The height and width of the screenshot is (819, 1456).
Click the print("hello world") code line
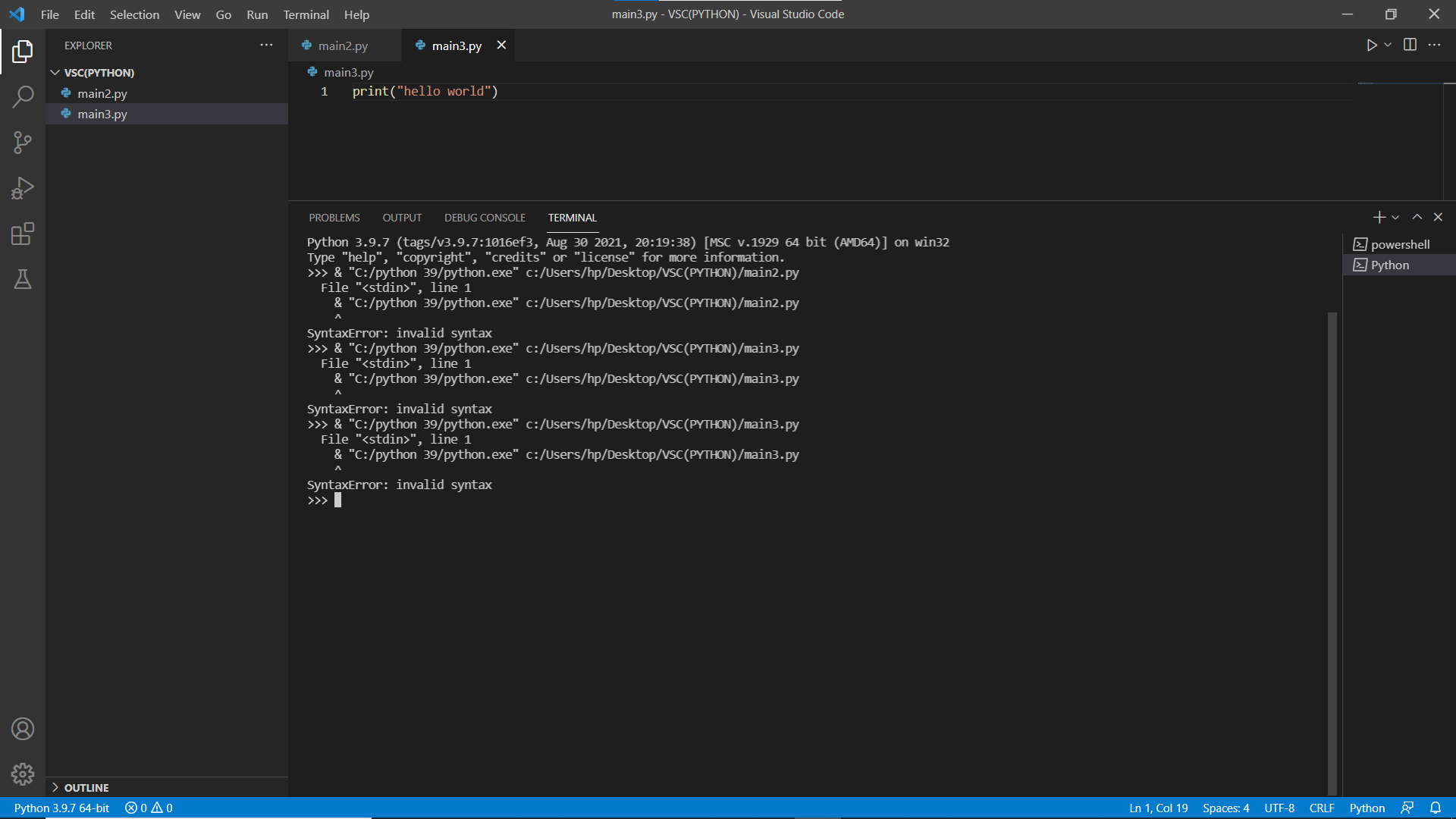425,91
